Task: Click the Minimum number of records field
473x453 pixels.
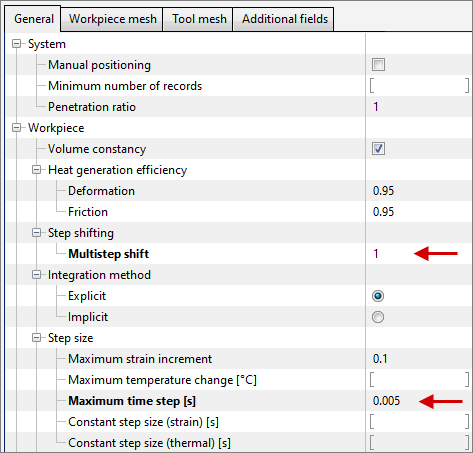Action: click(x=419, y=86)
